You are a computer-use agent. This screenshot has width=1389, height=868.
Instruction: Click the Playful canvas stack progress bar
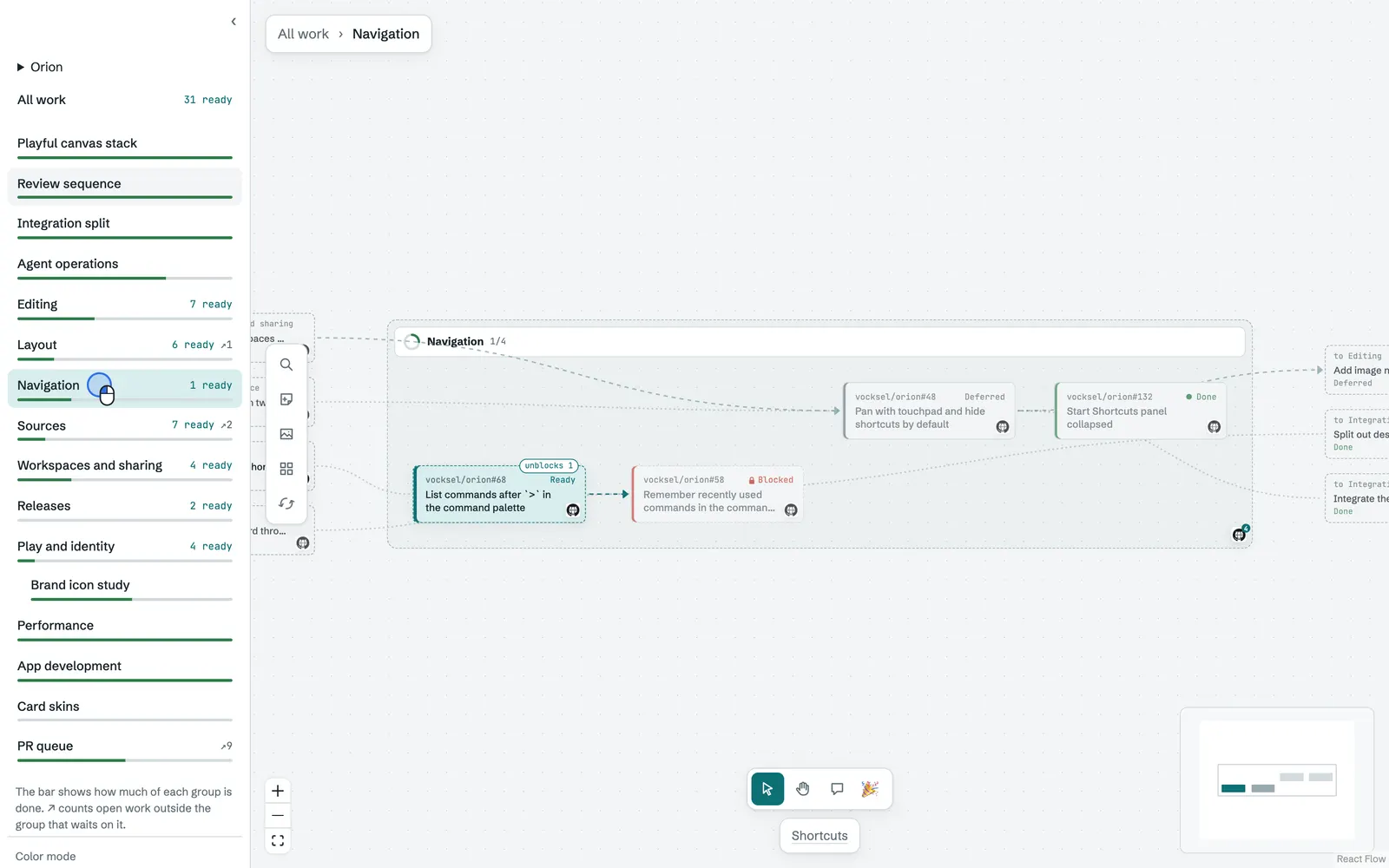(125, 157)
